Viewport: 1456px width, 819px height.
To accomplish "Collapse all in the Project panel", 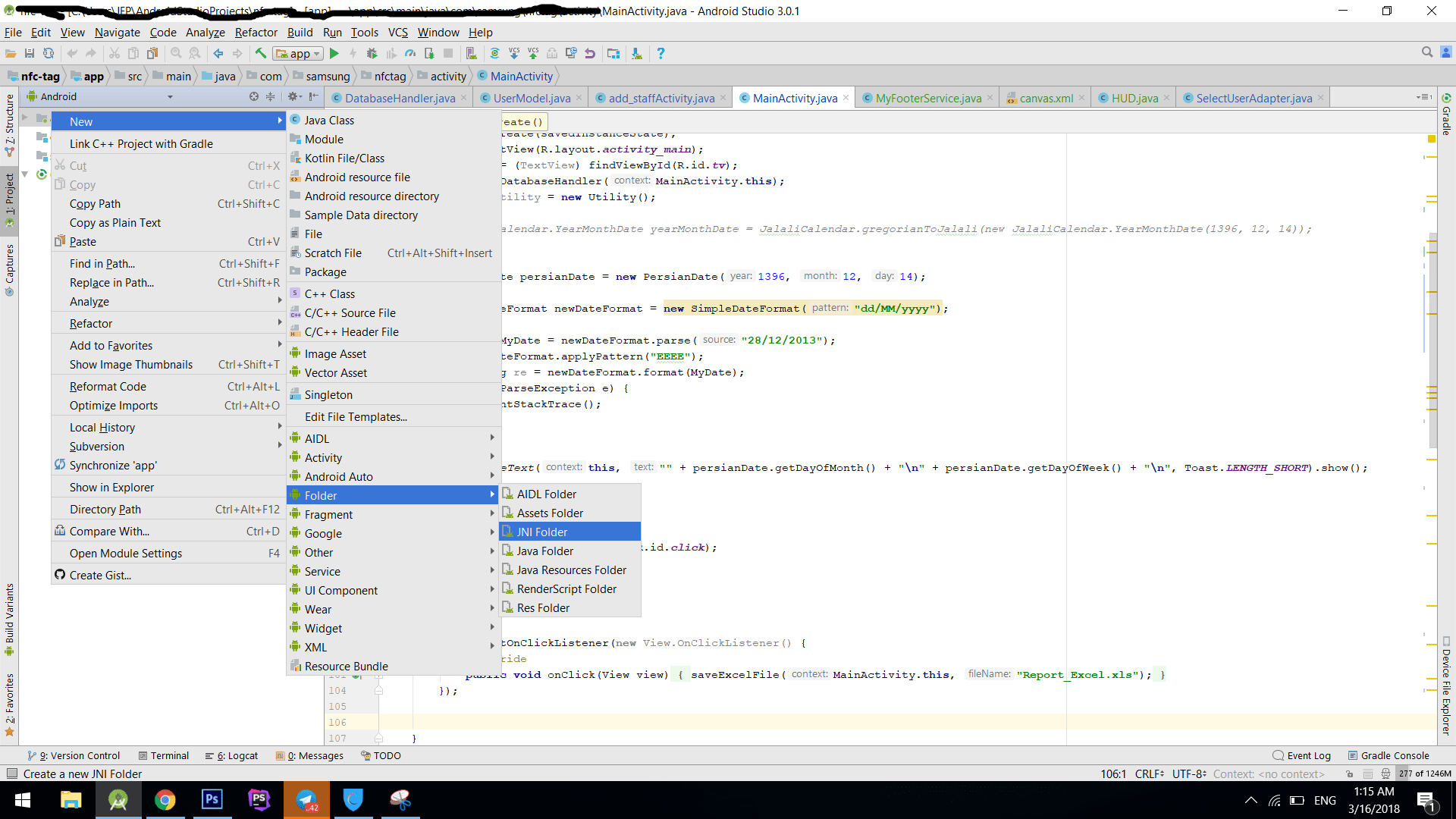I will [x=270, y=97].
